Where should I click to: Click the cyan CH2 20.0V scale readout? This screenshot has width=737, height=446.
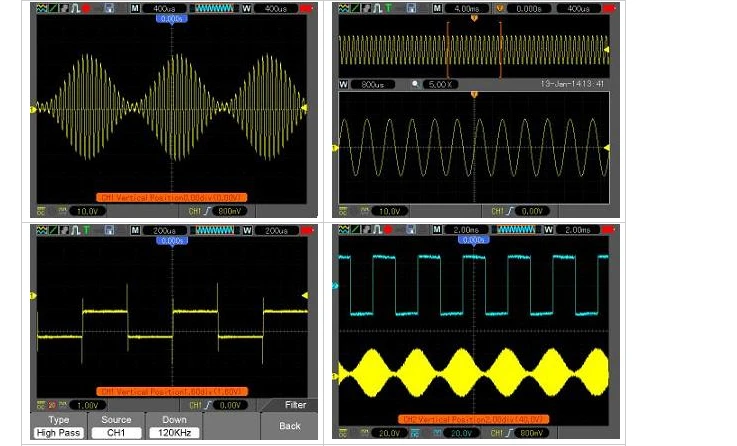(462, 433)
